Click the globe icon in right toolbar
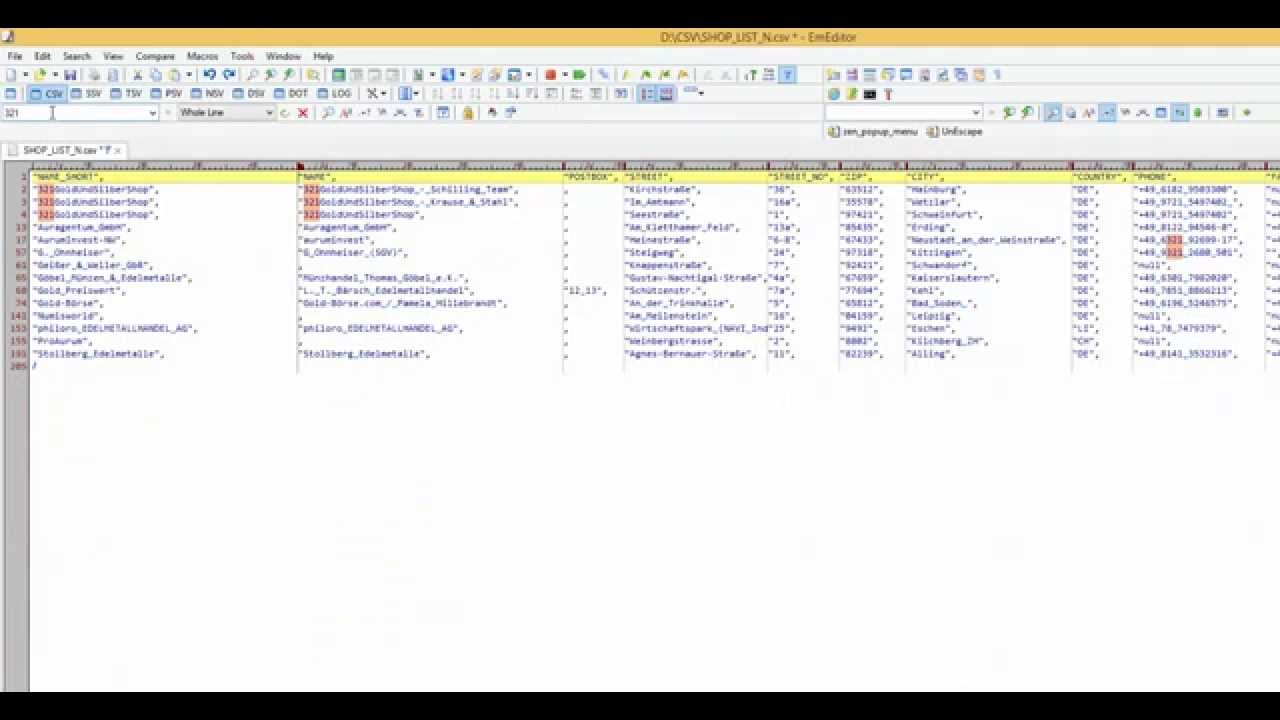1280x720 pixels. pos(833,94)
